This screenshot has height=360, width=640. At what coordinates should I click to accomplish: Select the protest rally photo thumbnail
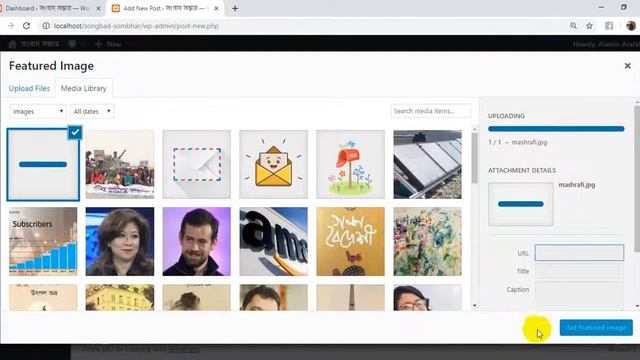120,164
